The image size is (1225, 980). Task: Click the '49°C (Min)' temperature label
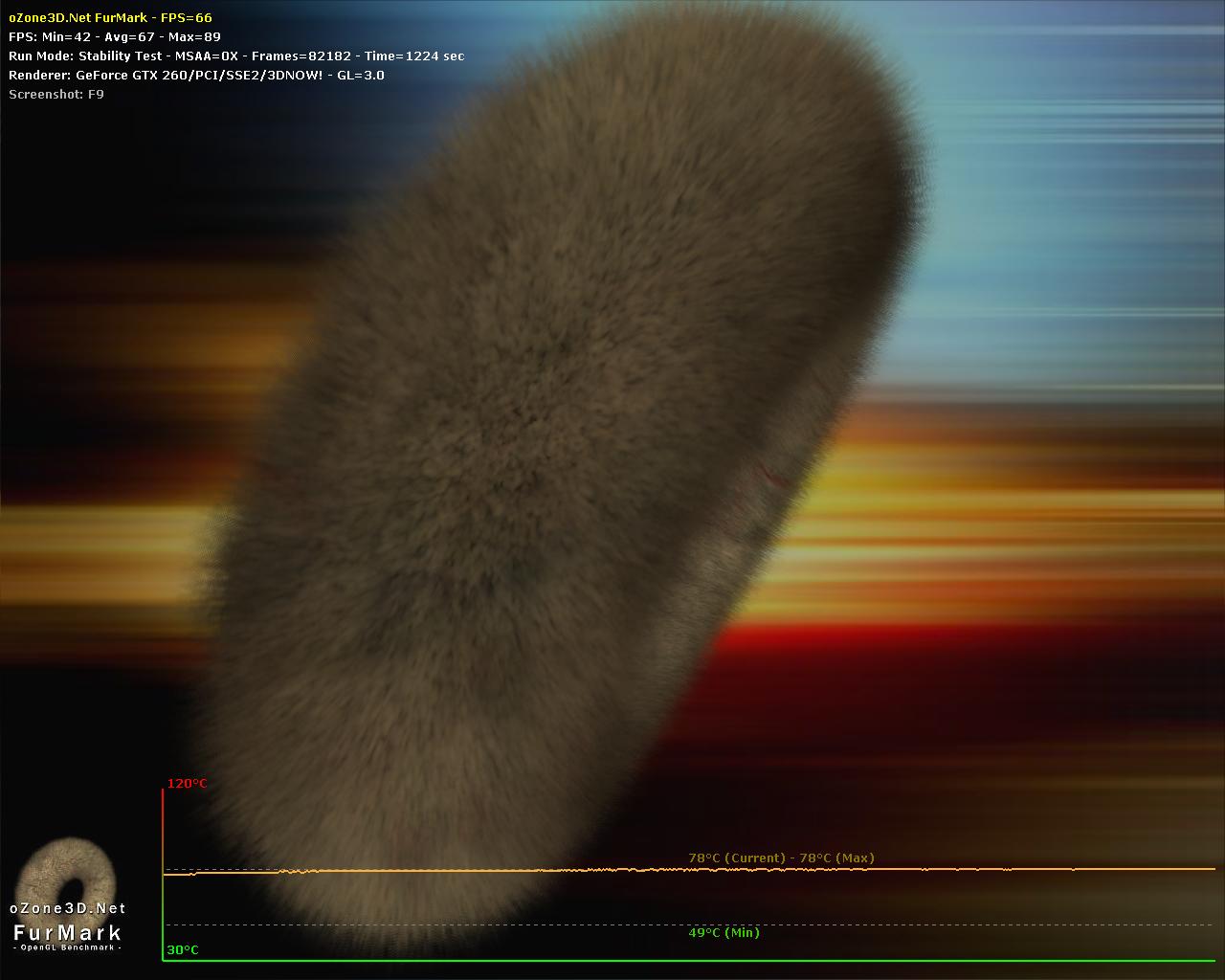(724, 933)
